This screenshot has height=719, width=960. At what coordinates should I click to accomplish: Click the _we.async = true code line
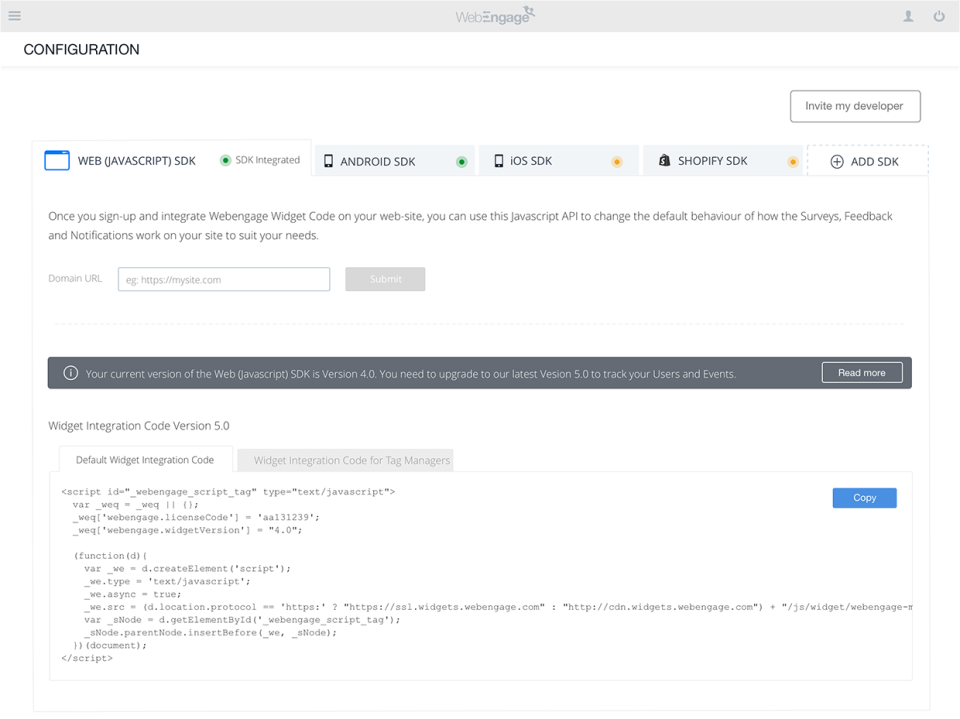133,594
